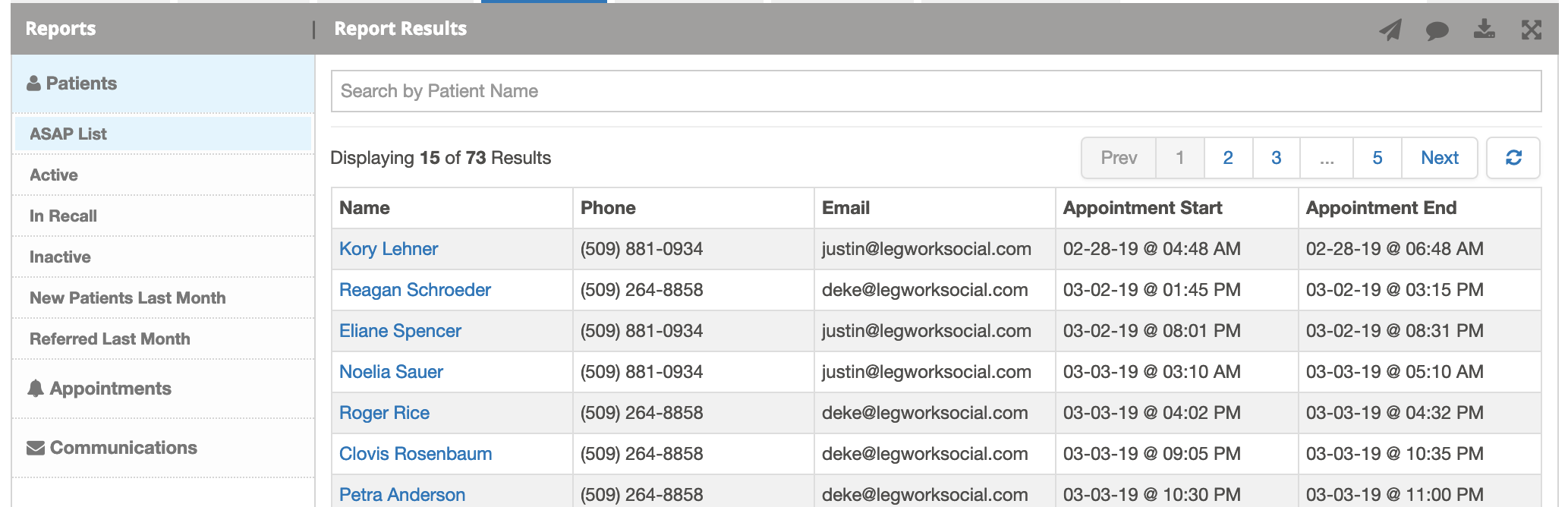Download report results via download icon

(x=1484, y=29)
